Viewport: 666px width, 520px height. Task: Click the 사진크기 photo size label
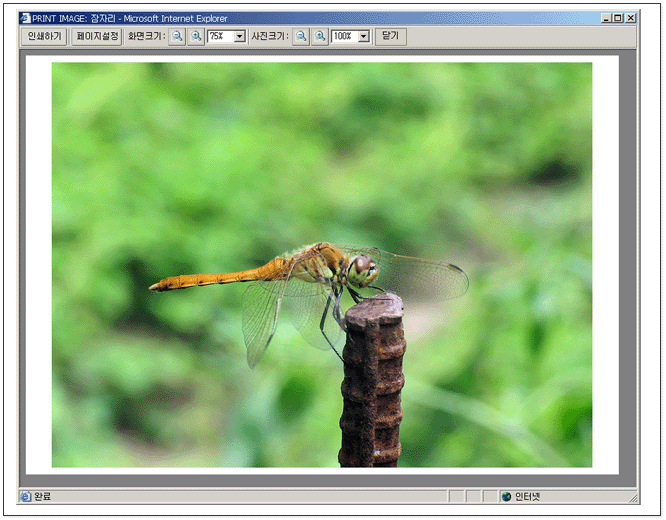269,36
